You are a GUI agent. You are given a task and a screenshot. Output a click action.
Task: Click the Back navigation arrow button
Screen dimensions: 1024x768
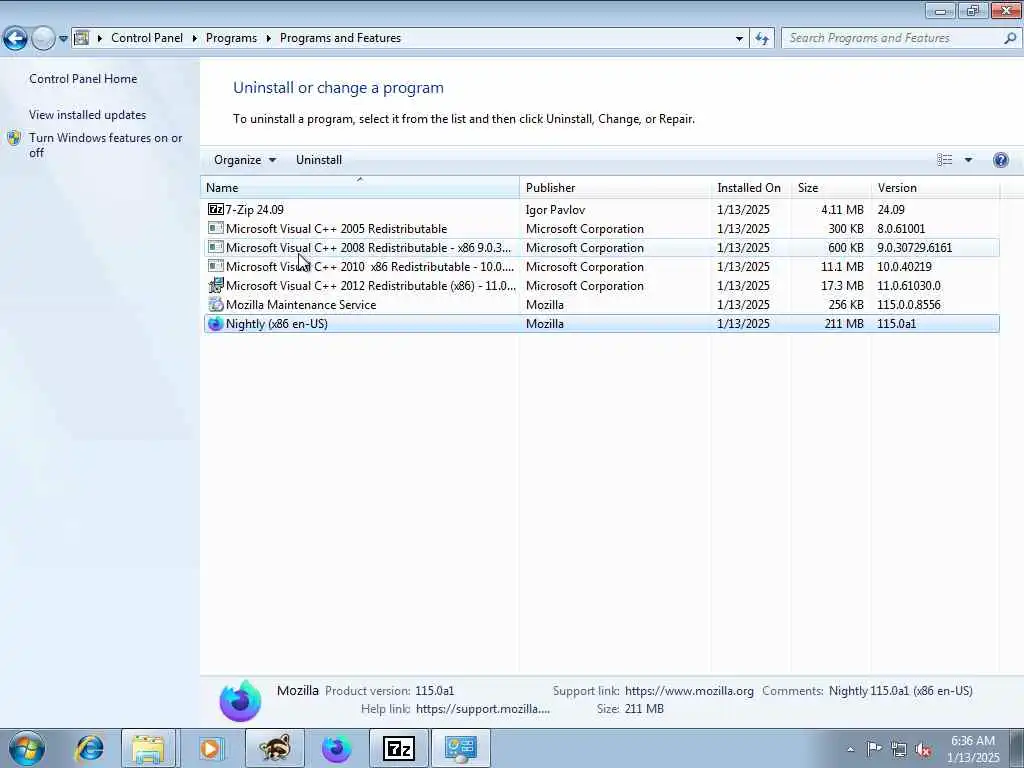pyautogui.click(x=15, y=38)
